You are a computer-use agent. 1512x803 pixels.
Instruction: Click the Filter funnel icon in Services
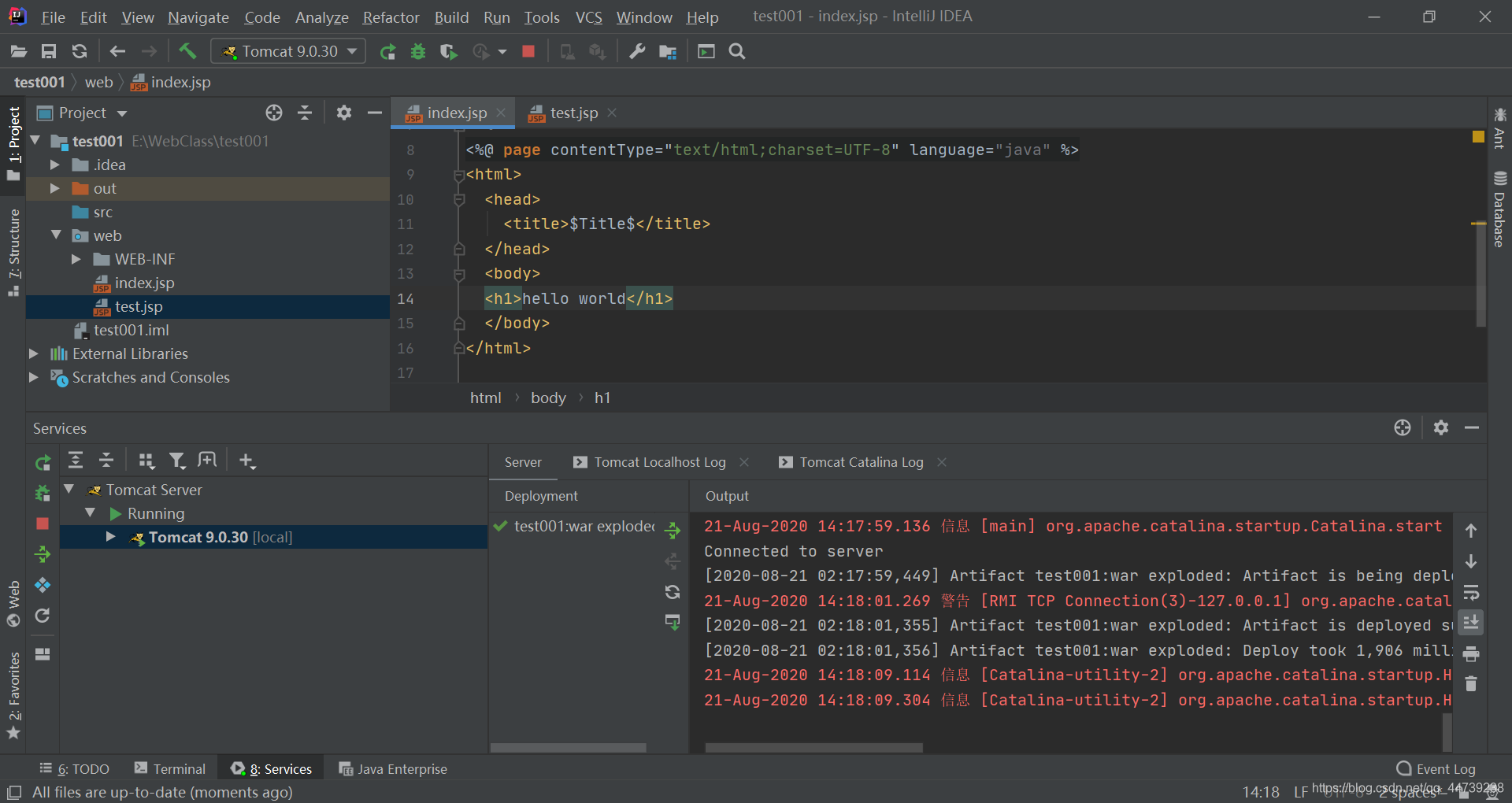click(x=177, y=461)
